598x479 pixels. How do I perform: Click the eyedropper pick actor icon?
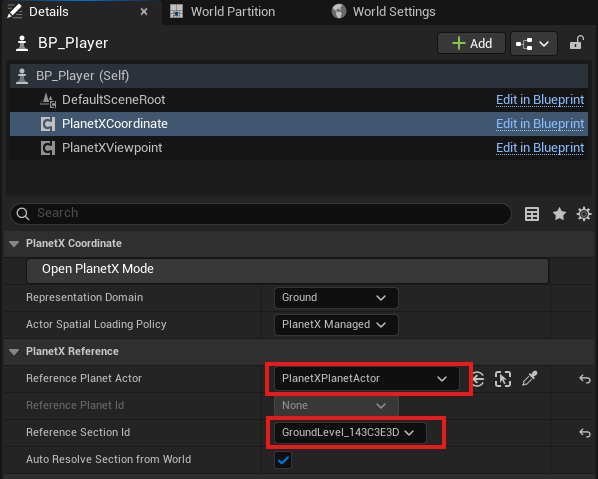pos(530,378)
